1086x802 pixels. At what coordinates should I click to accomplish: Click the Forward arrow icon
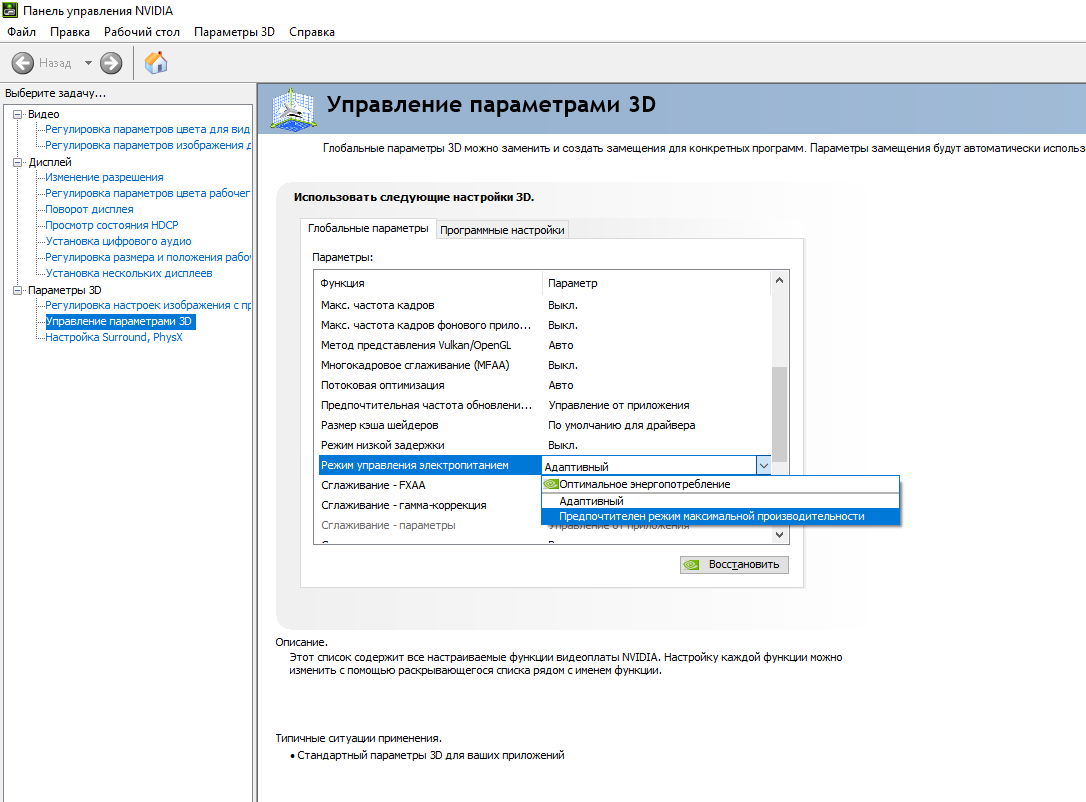coord(111,63)
